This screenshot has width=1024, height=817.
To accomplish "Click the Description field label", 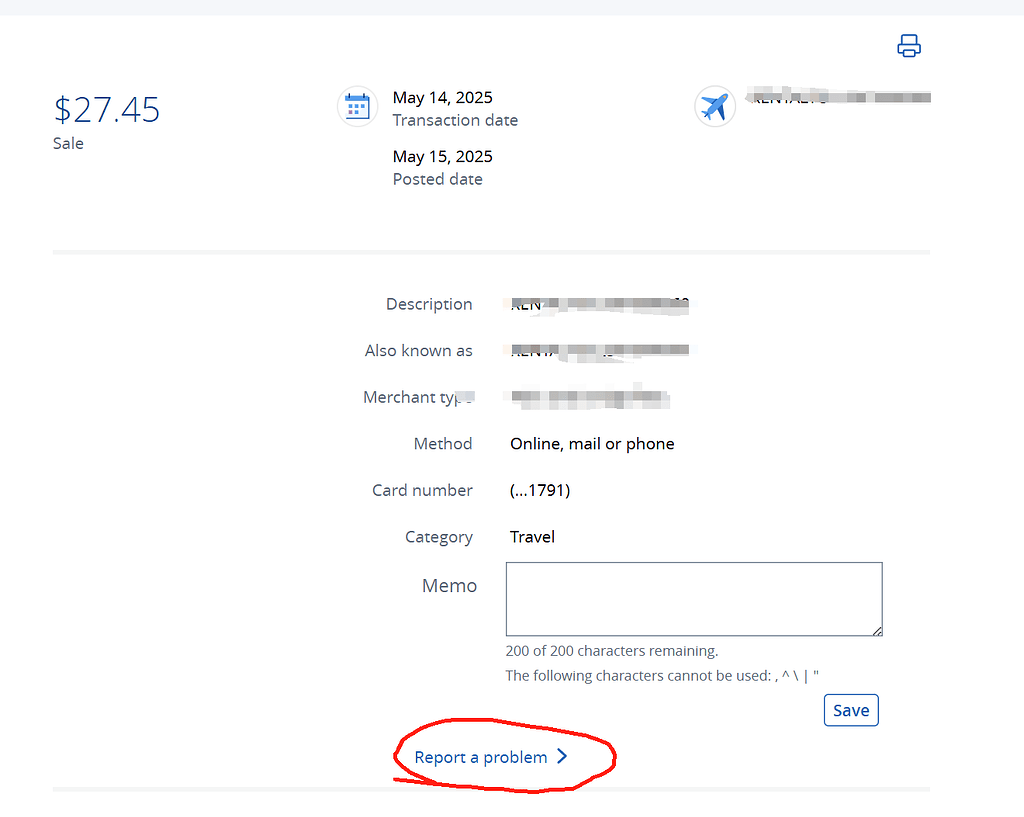I will [x=429, y=304].
